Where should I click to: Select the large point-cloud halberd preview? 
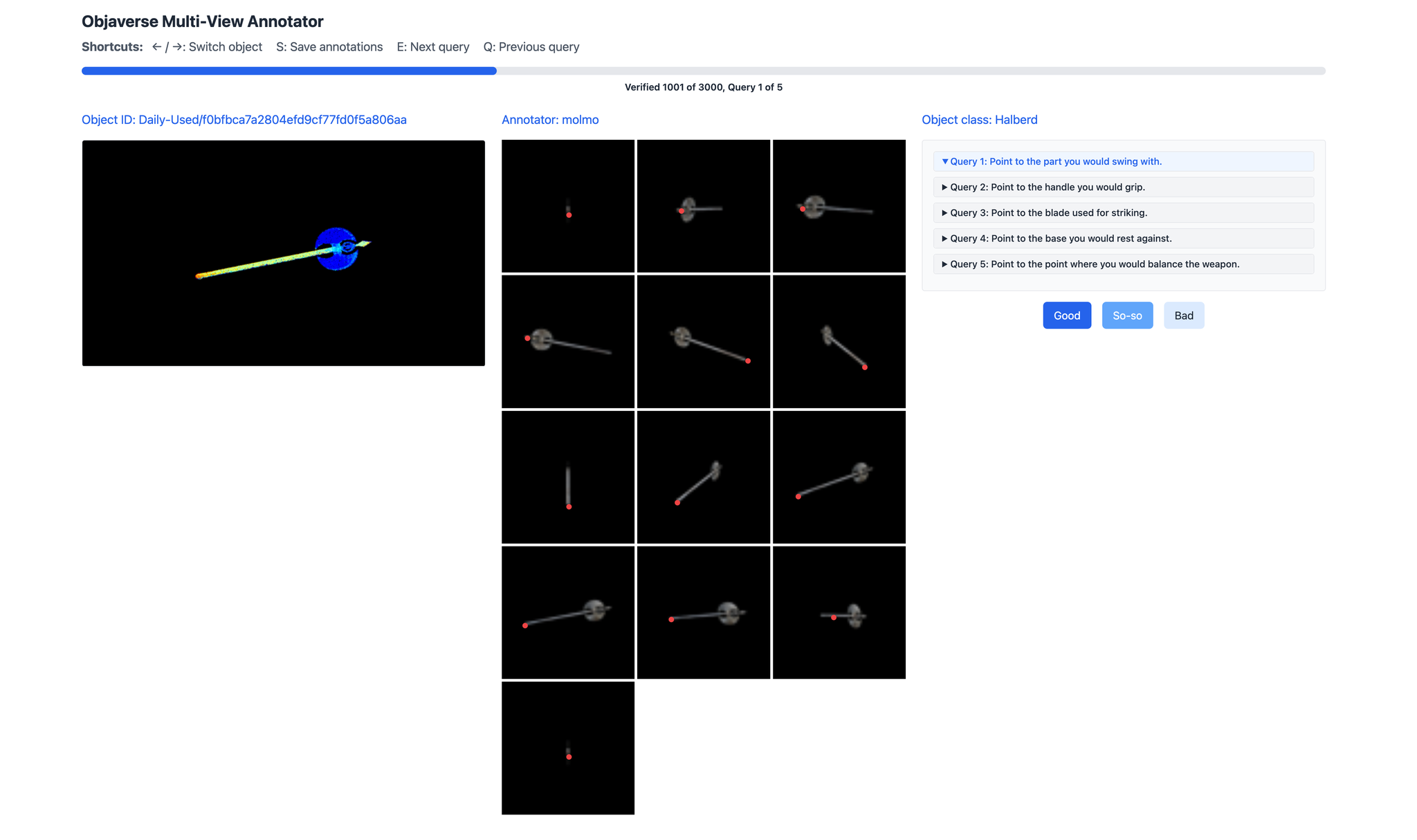284,253
